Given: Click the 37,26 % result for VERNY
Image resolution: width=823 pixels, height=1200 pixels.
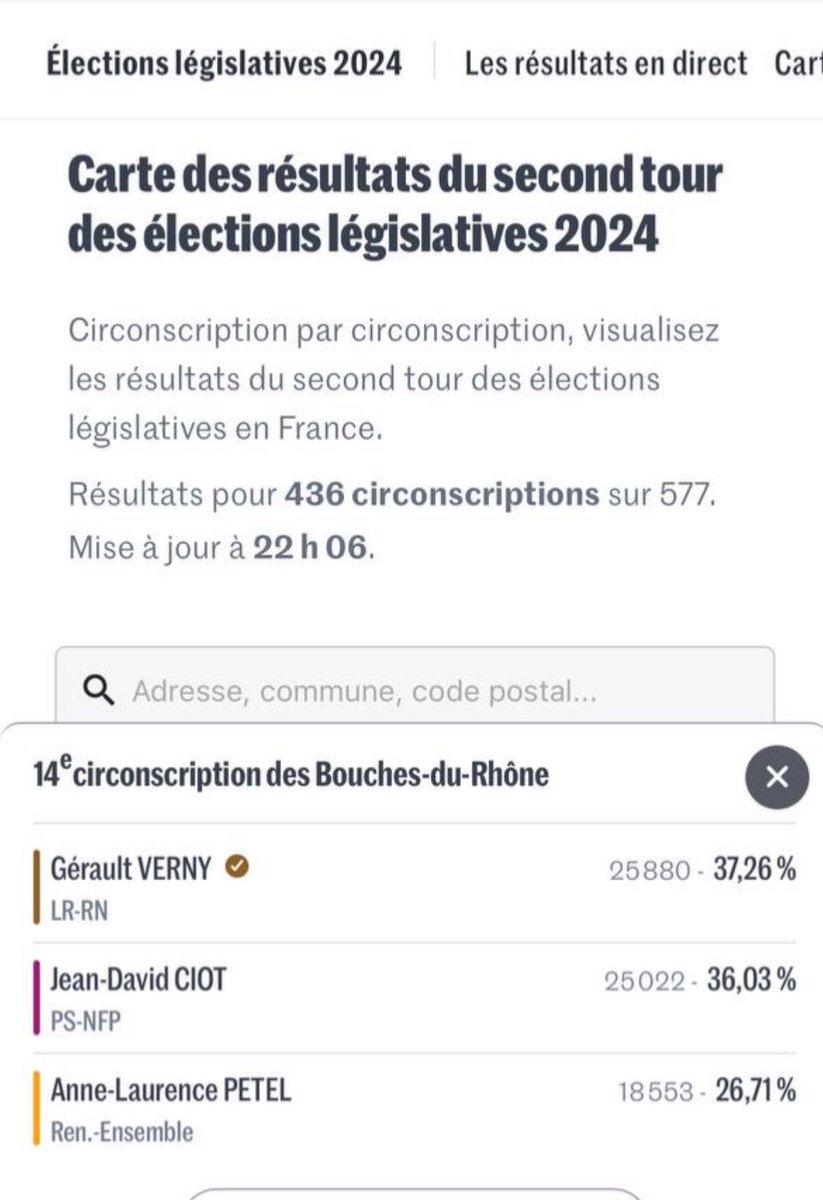Looking at the screenshot, I should tap(754, 870).
